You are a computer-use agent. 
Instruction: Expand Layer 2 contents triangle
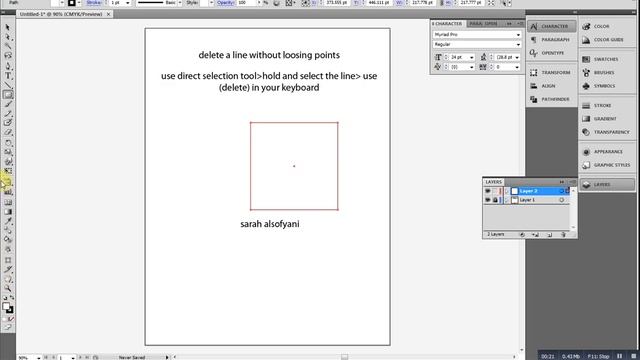[x=507, y=191]
